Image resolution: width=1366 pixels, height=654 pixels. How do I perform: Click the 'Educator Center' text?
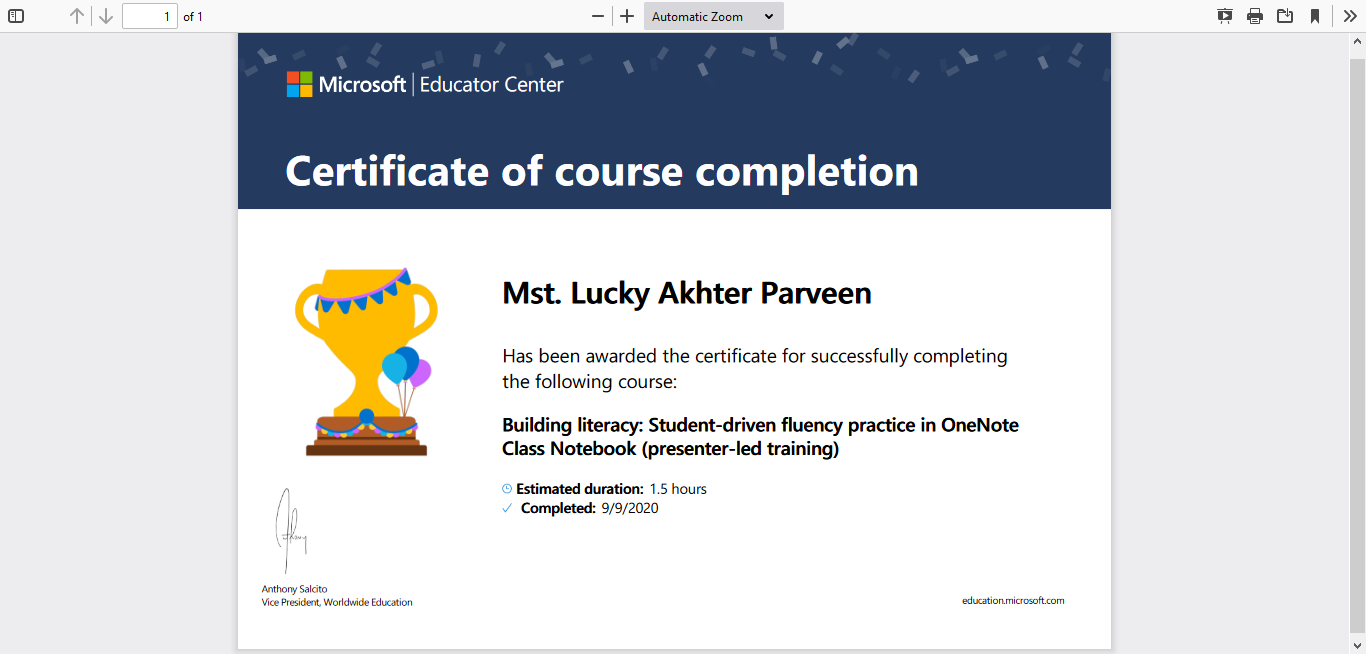(x=492, y=85)
